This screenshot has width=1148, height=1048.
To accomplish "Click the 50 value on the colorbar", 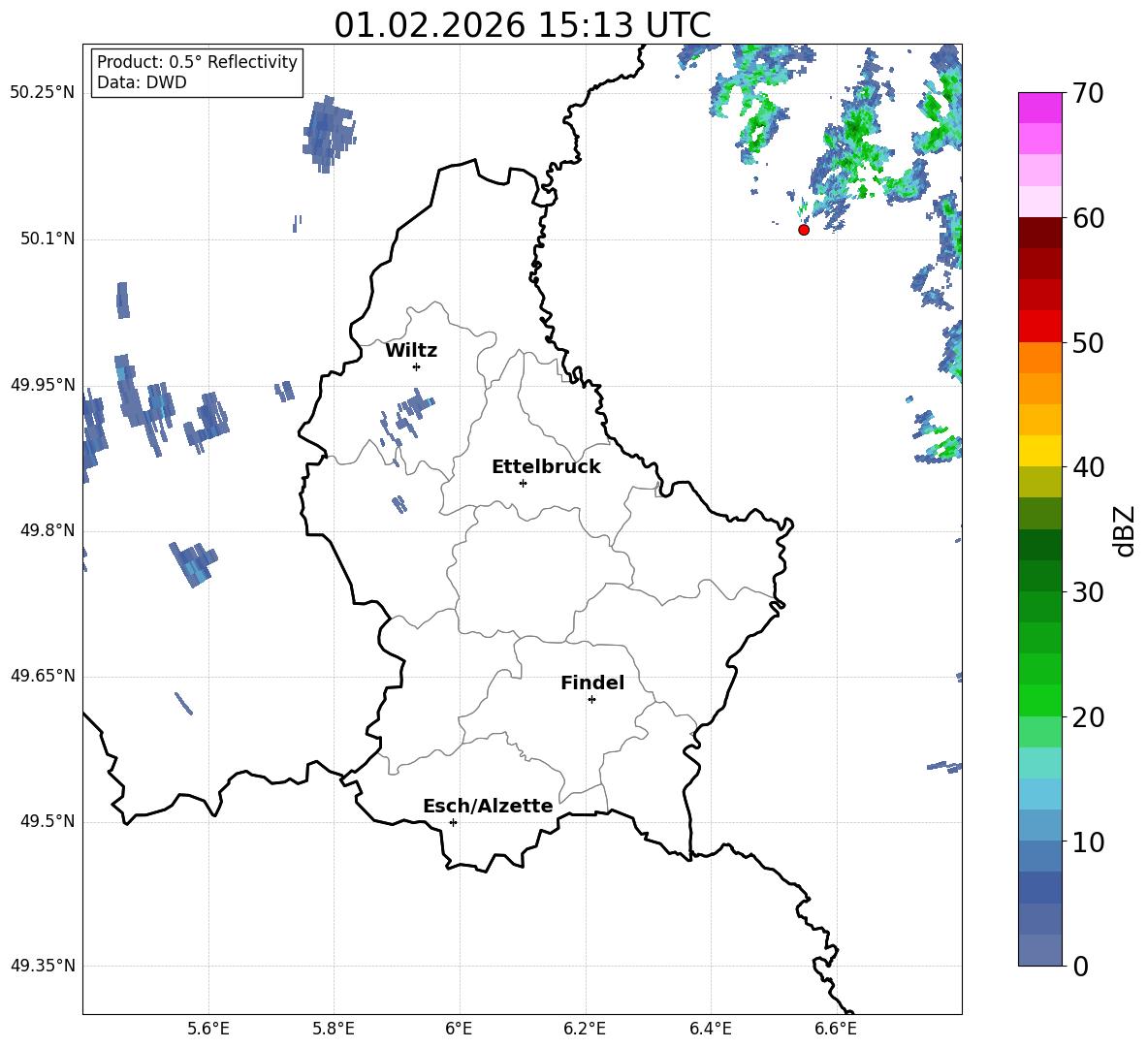I will pyautogui.click(x=1088, y=342).
